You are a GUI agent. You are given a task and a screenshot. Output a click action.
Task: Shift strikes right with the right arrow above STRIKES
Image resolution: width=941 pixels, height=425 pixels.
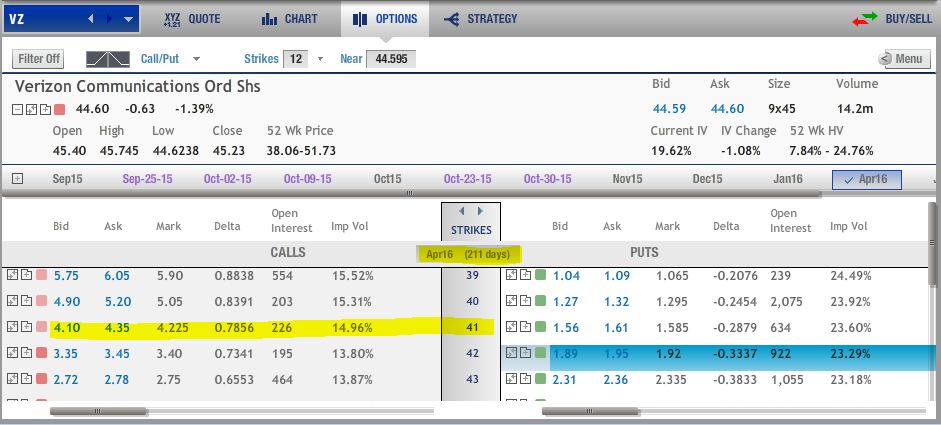tap(480, 211)
